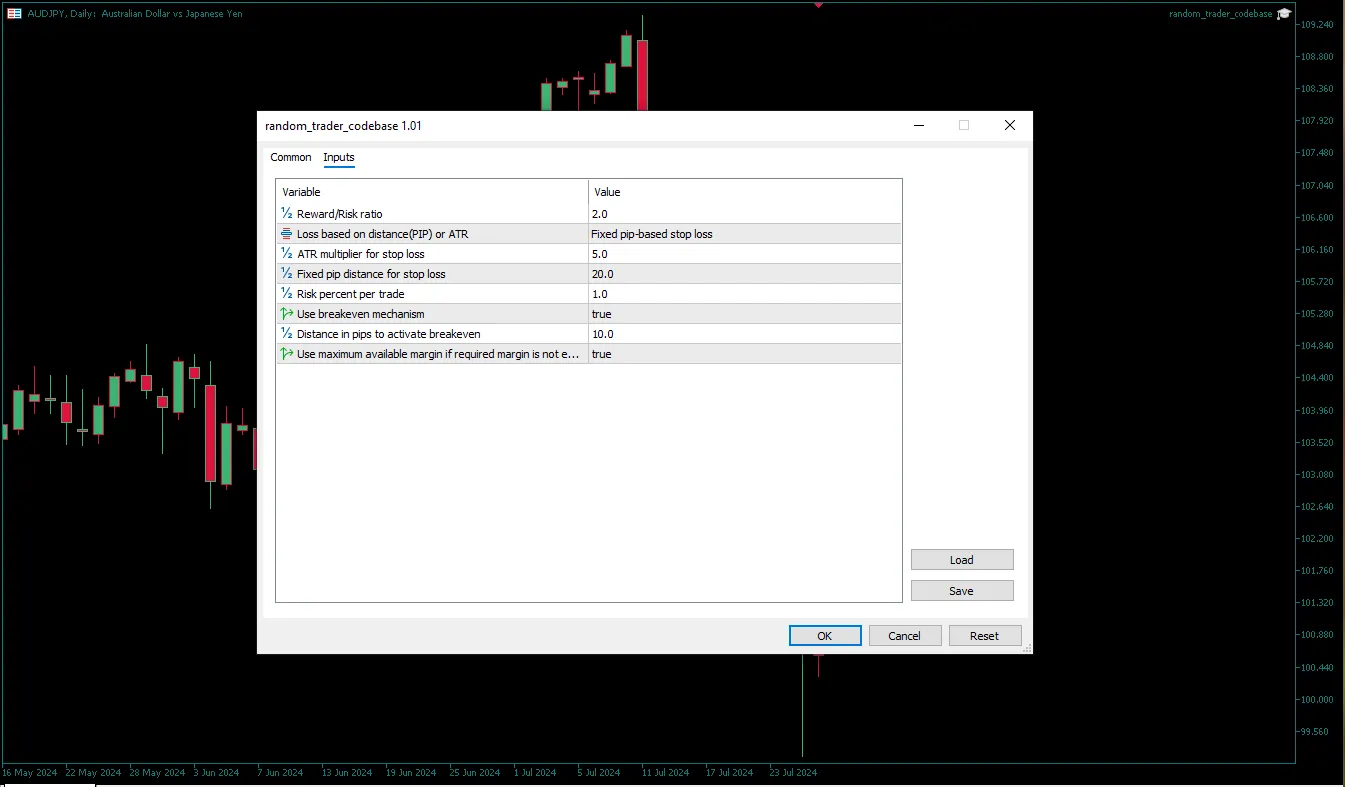The image size is (1345, 787).
Task: Click the numeric icon beside Reward/Risk ratio
Action: tap(286, 213)
